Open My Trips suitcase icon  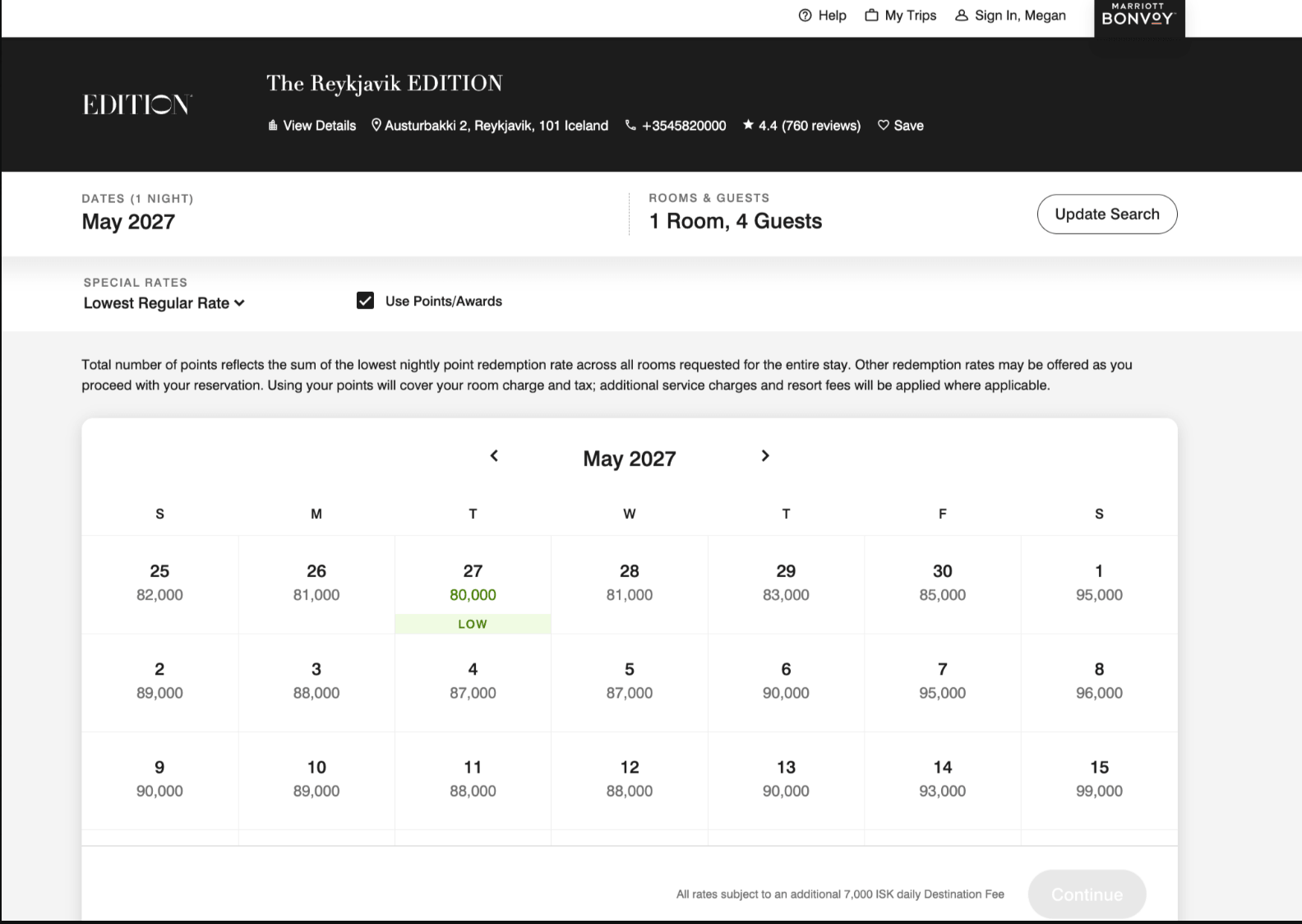(871, 16)
